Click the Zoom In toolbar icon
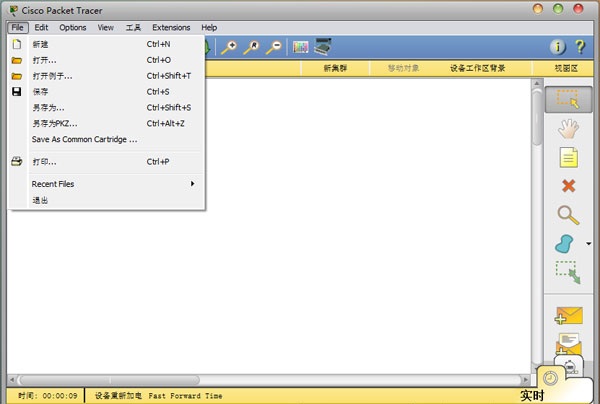Image resolution: width=600 pixels, height=404 pixels. click(229, 47)
